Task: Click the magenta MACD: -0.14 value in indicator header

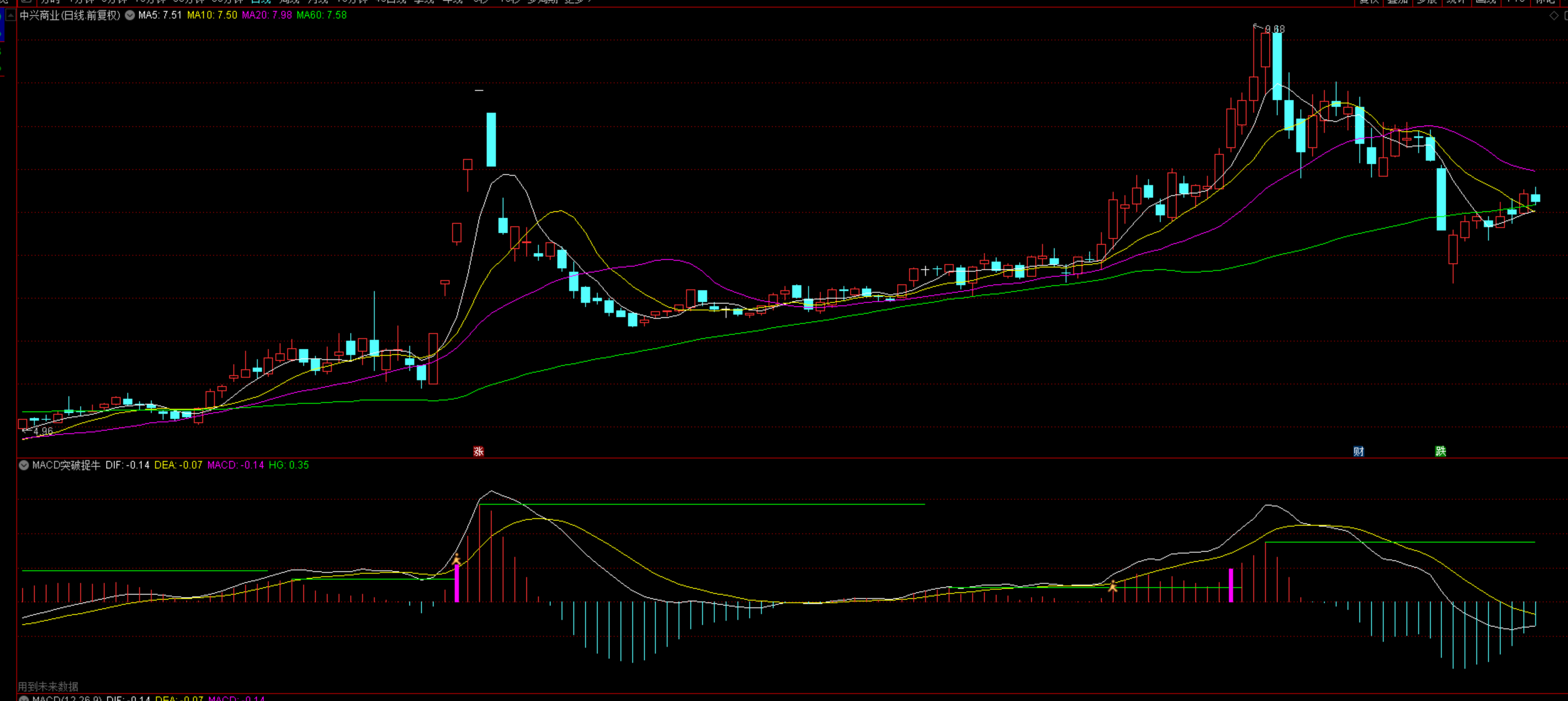Action: click(236, 465)
